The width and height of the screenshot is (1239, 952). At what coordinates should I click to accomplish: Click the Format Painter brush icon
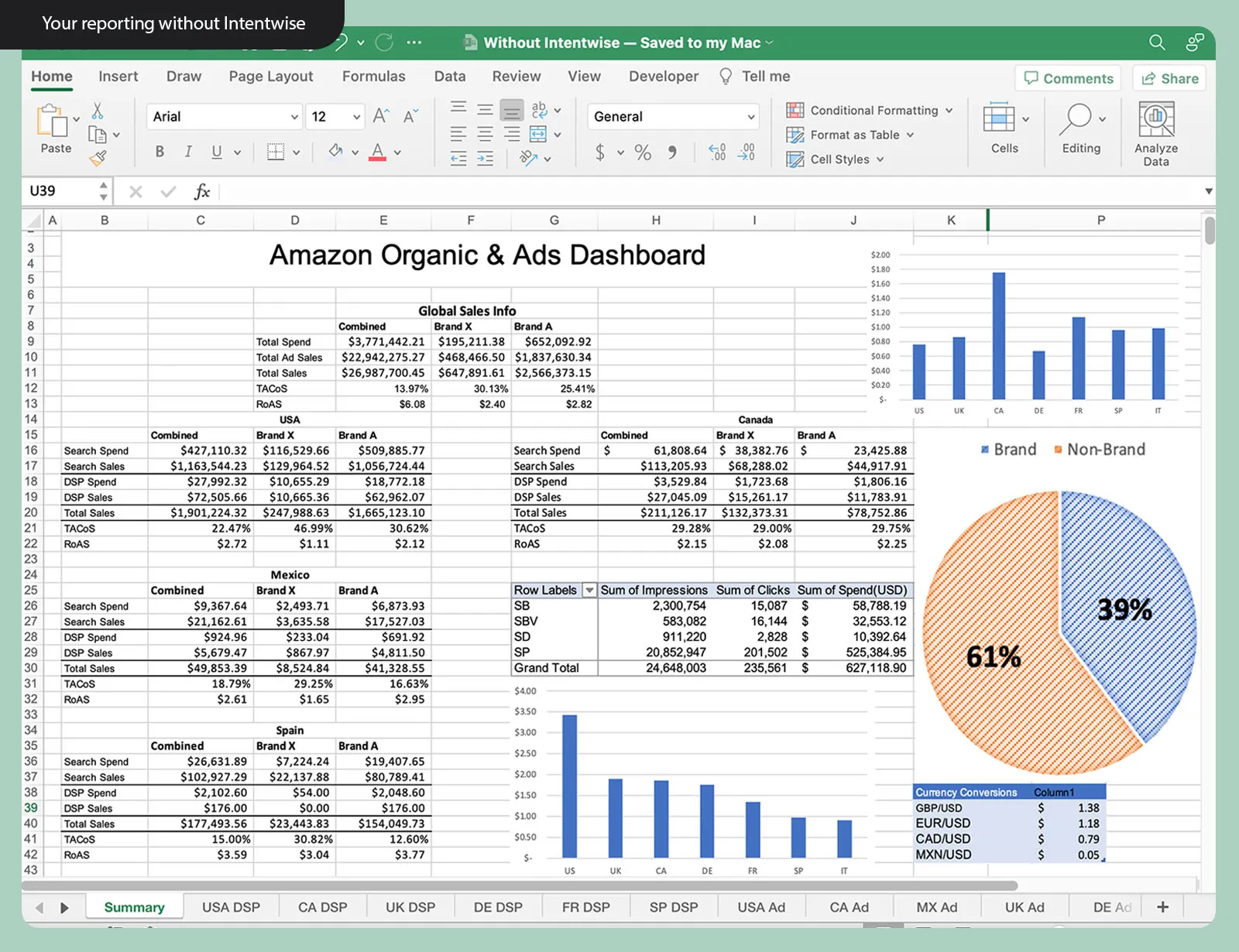(x=98, y=158)
